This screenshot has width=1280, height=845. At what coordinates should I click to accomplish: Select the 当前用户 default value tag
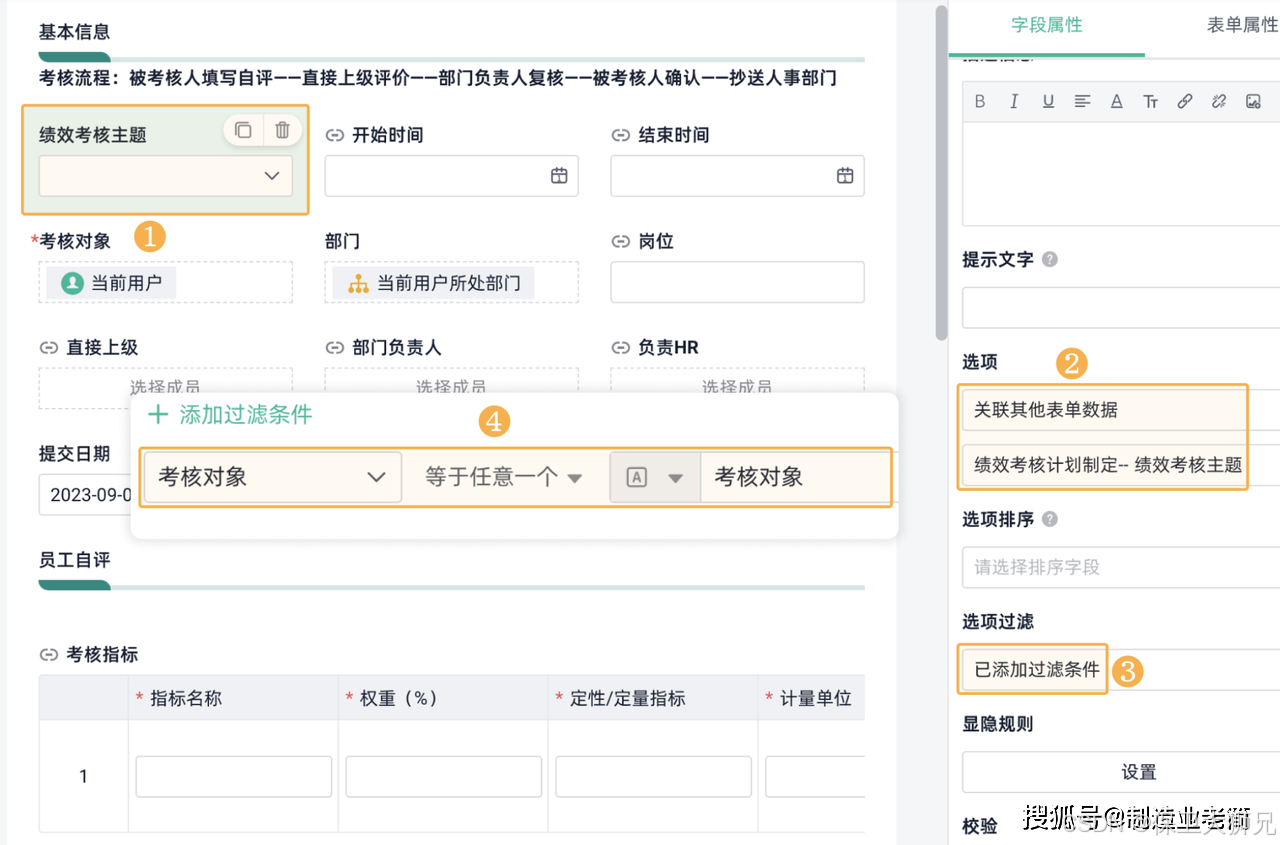[x=111, y=283]
